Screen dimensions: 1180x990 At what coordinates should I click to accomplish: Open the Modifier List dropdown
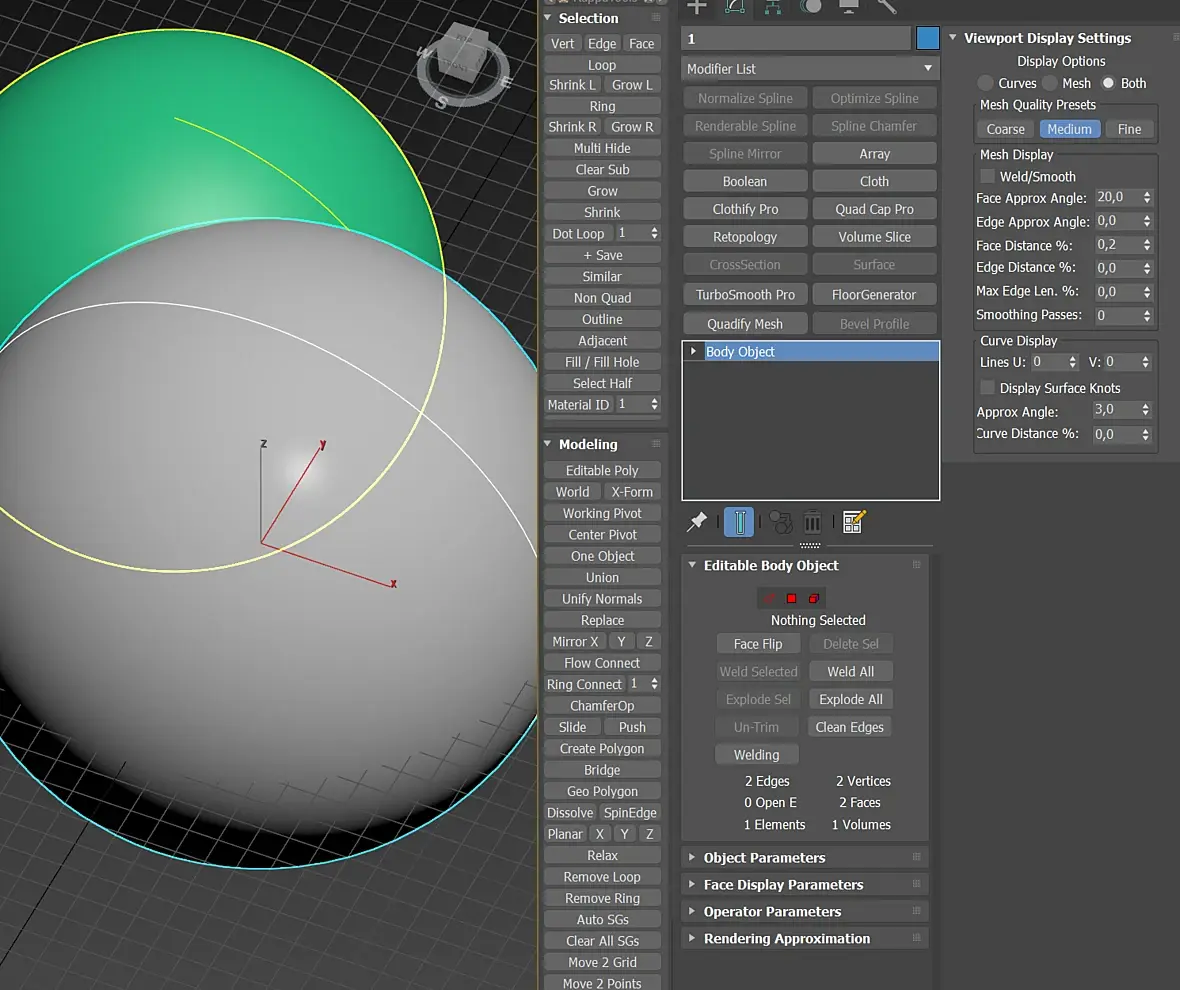(810, 68)
